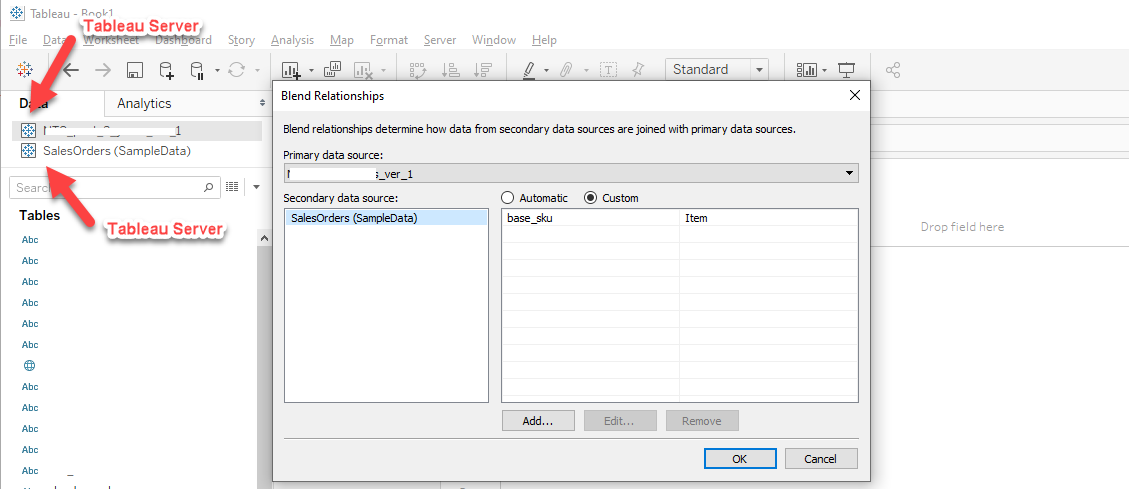Image resolution: width=1129 pixels, height=489 pixels.
Task: Click the Tableau start page logo icon
Action: point(24,70)
